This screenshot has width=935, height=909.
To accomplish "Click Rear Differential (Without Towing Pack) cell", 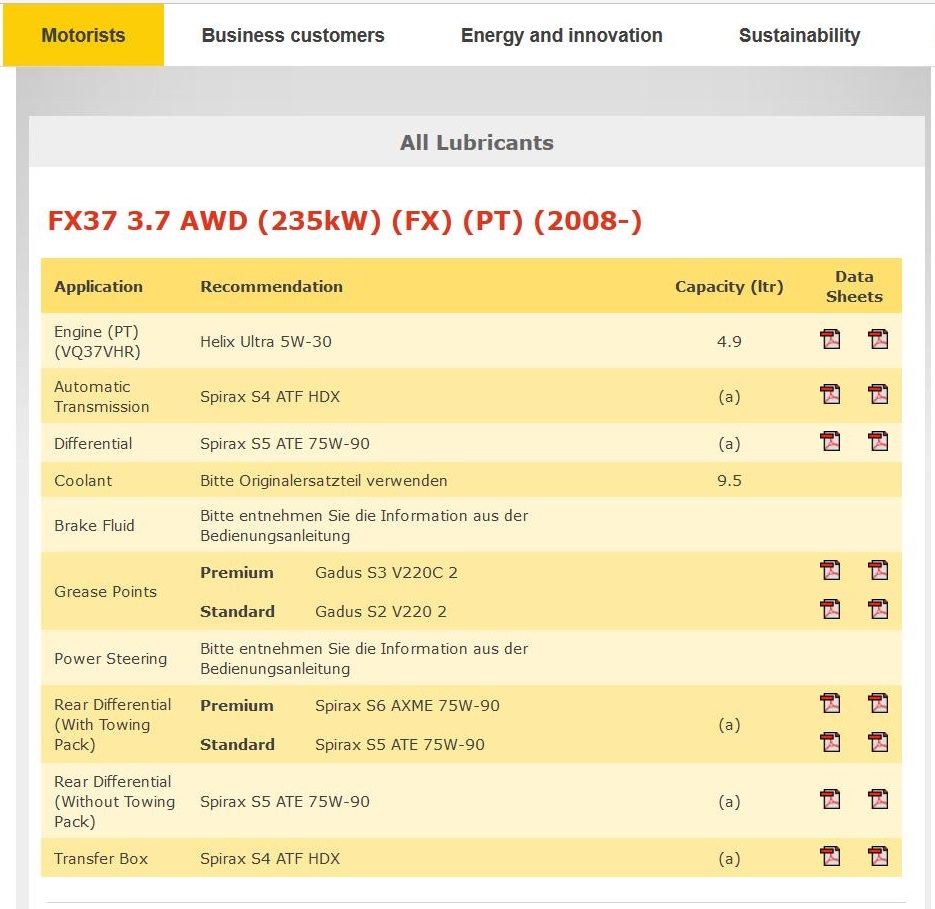I will pyautogui.click(x=114, y=801).
